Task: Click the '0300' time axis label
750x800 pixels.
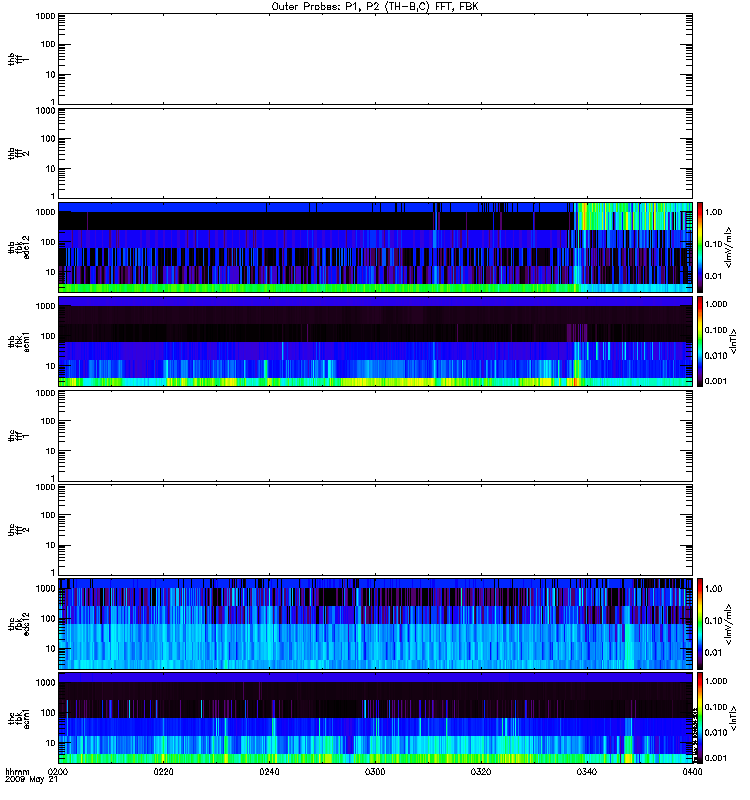Action: coord(375,772)
